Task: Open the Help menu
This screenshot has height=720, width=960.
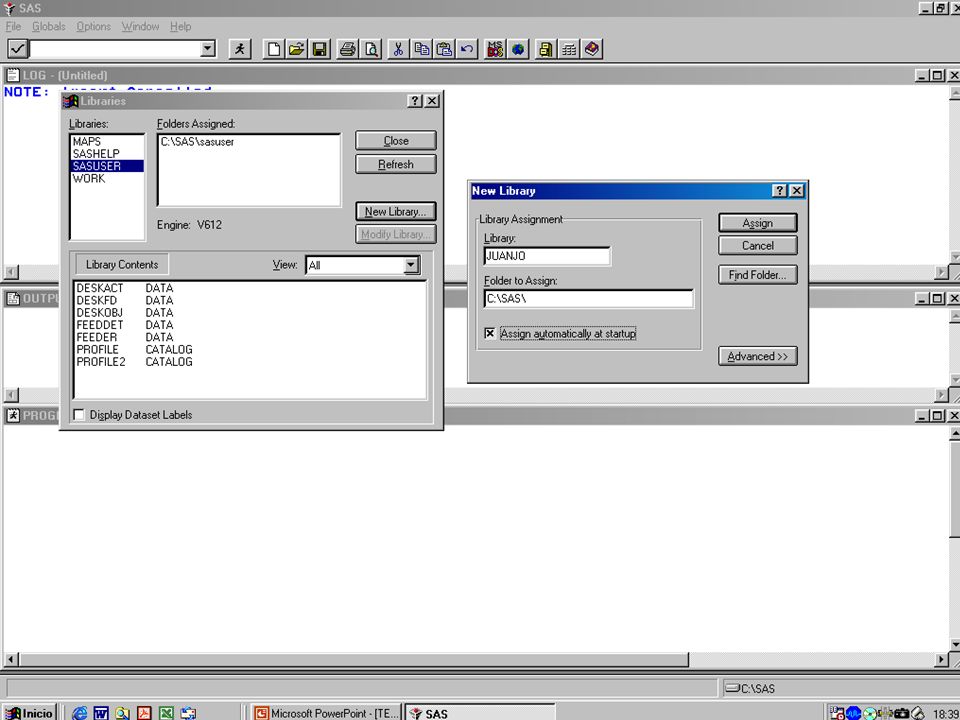Action: (x=181, y=26)
